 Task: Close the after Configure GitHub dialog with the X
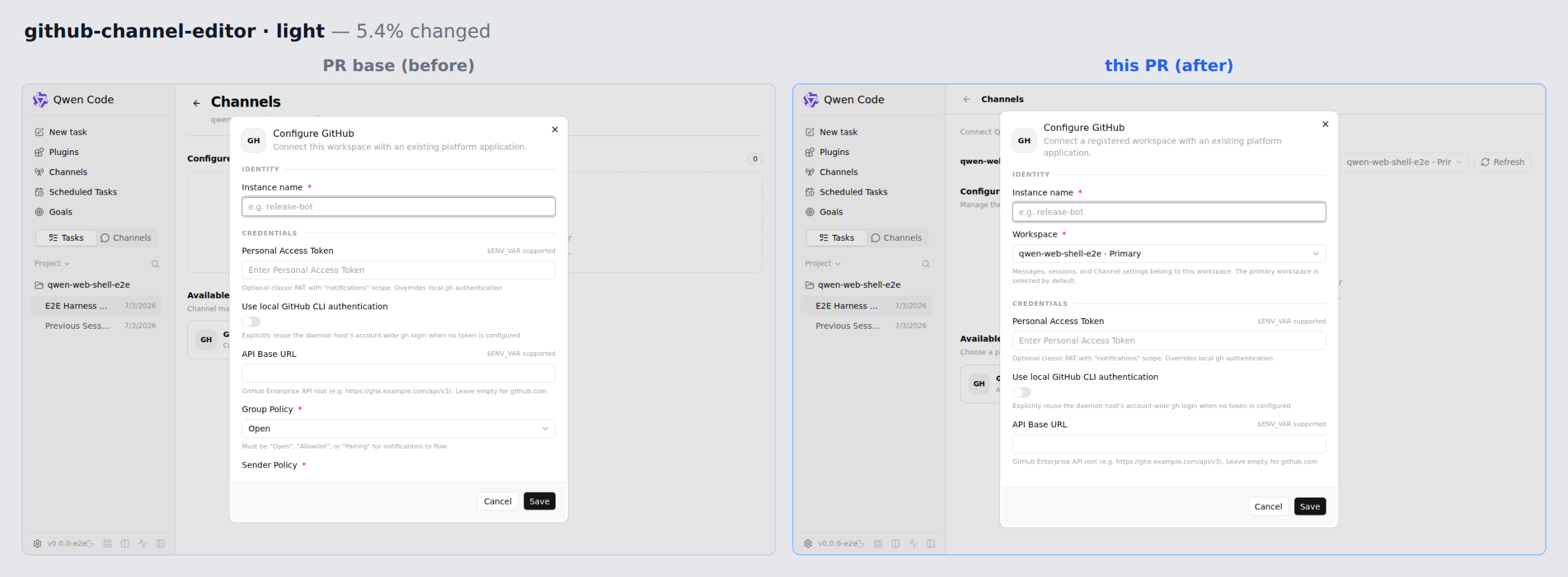(x=1326, y=124)
